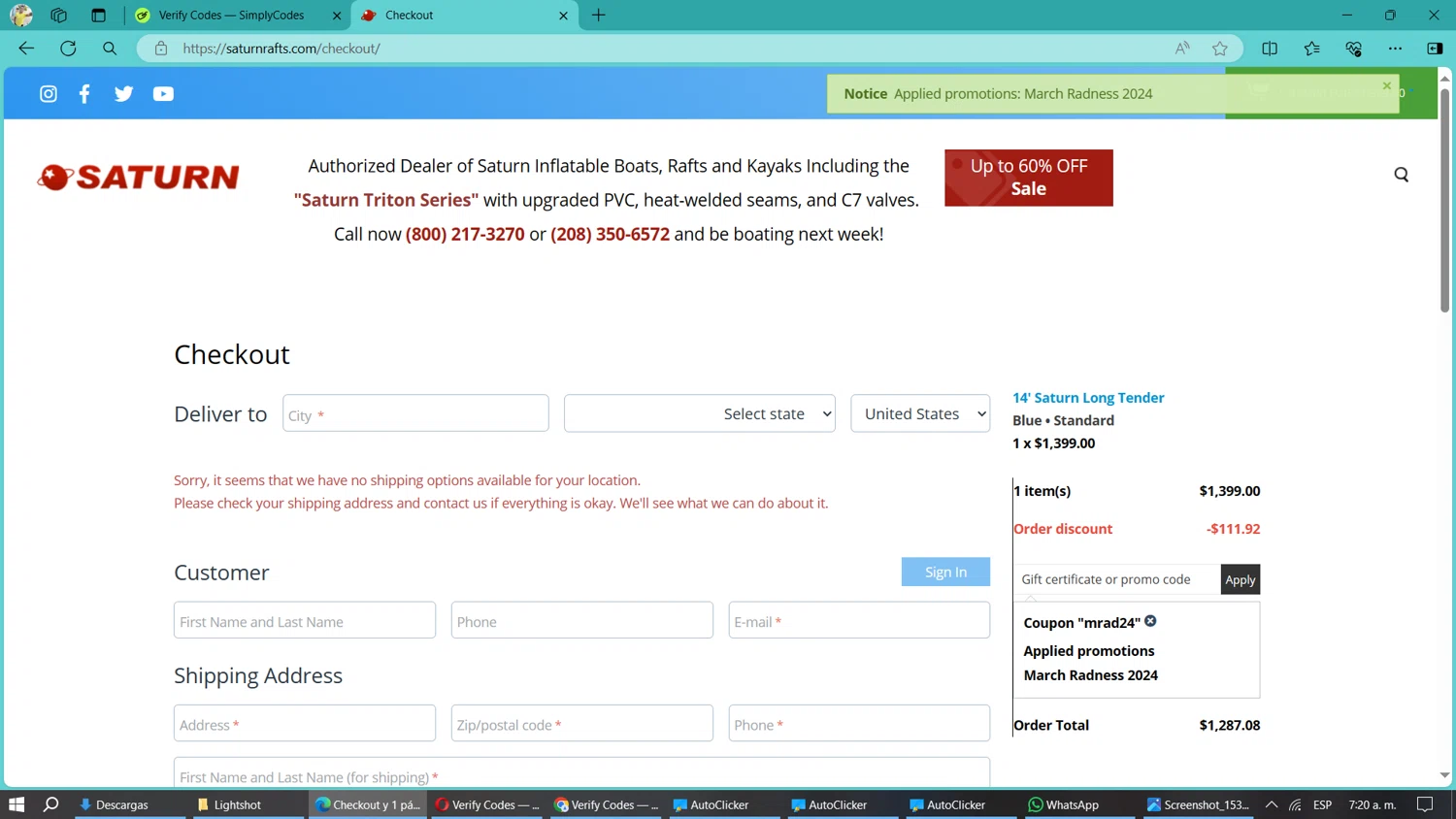Remove coupon mrad24 with the x icon
Viewport: 1456px width, 819px height.
coord(1150,621)
